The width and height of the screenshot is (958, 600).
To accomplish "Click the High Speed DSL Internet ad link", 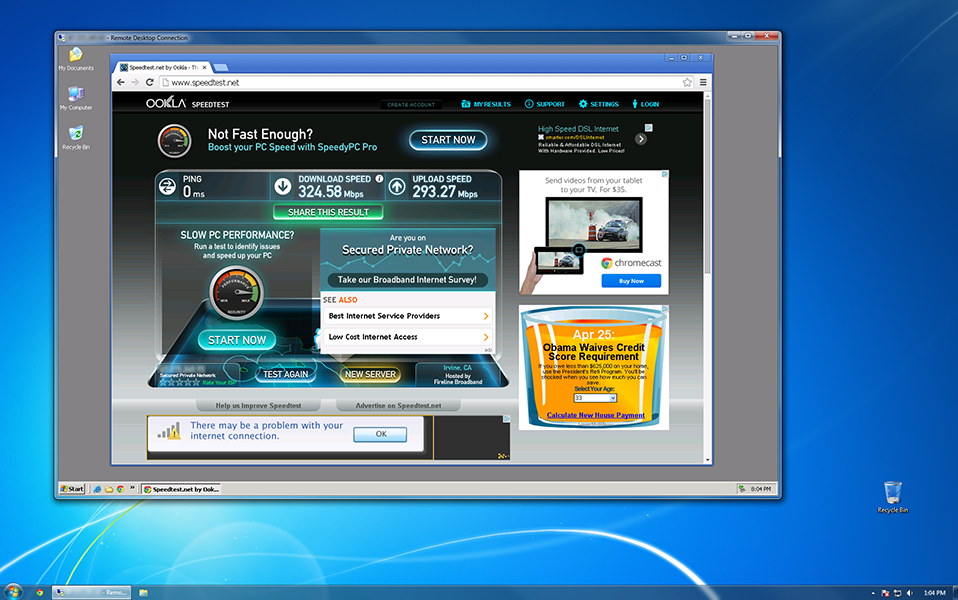I will tap(578, 129).
